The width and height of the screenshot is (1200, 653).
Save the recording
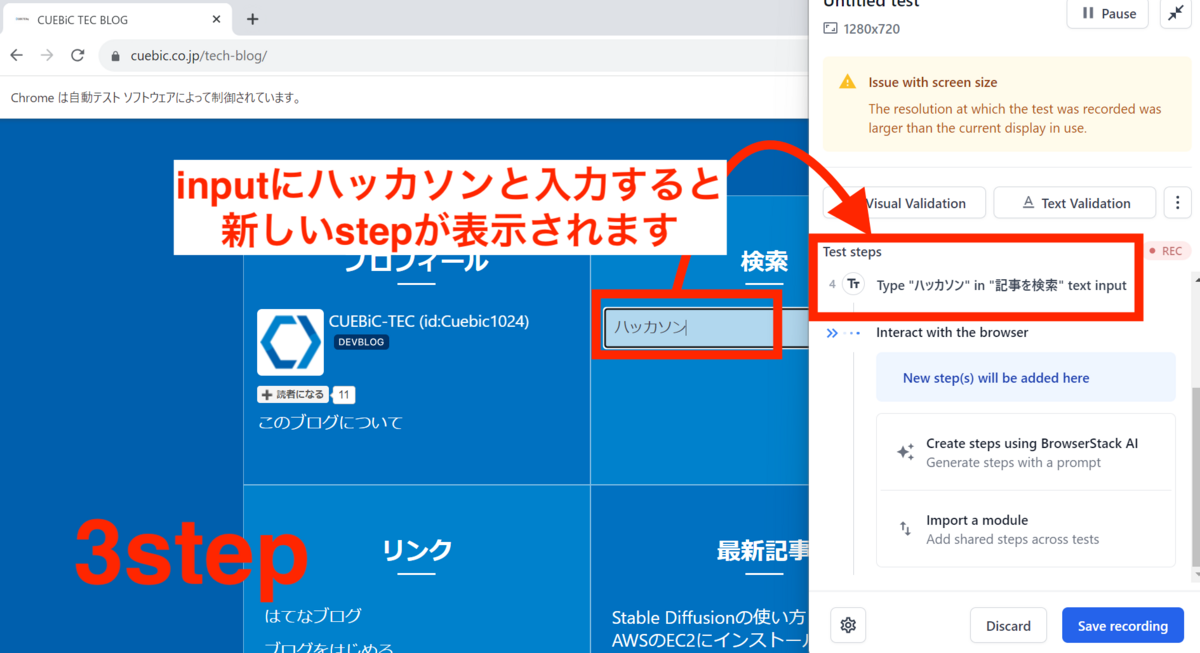click(x=1122, y=625)
